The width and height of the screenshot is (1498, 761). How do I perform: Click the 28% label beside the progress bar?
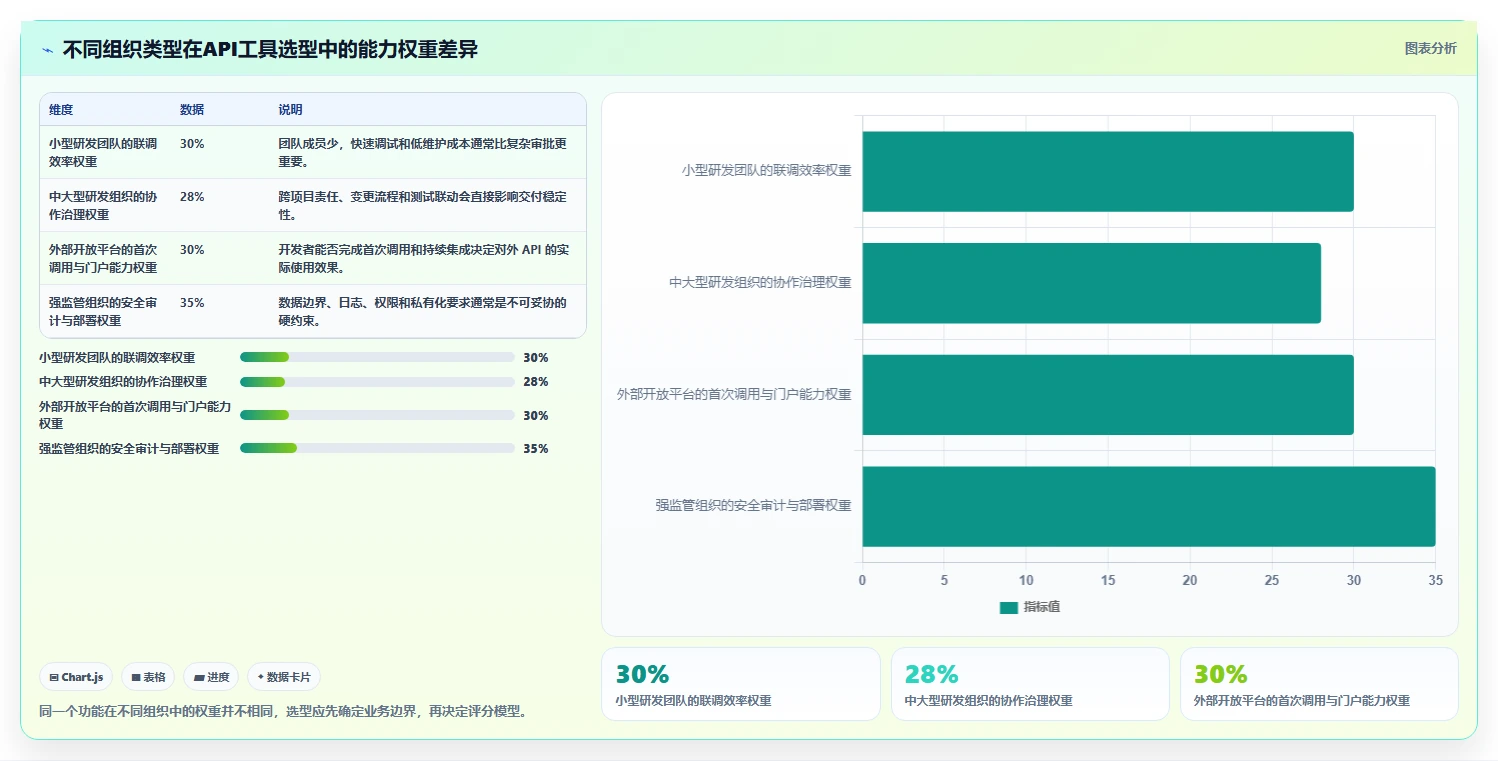click(x=536, y=382)
